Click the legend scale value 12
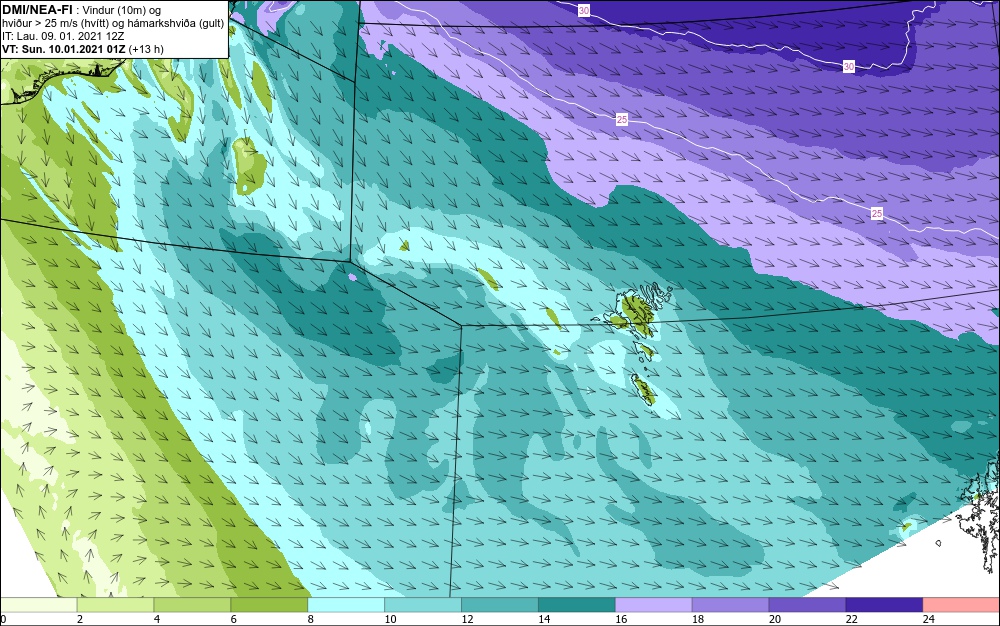1000x626 pixels. (467, 619)
